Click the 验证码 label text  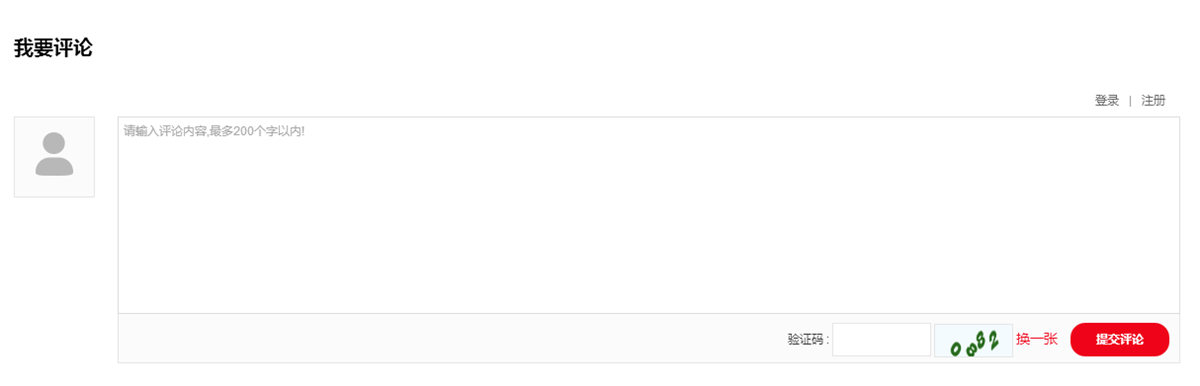808,340
